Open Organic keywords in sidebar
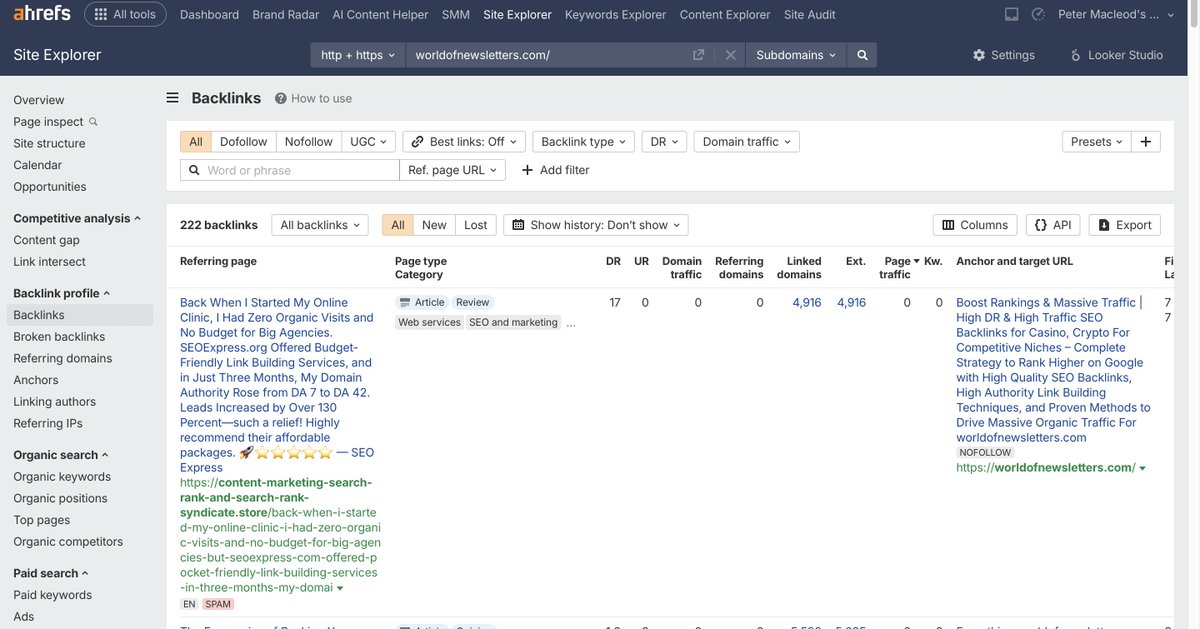 [x=62, y=477]
